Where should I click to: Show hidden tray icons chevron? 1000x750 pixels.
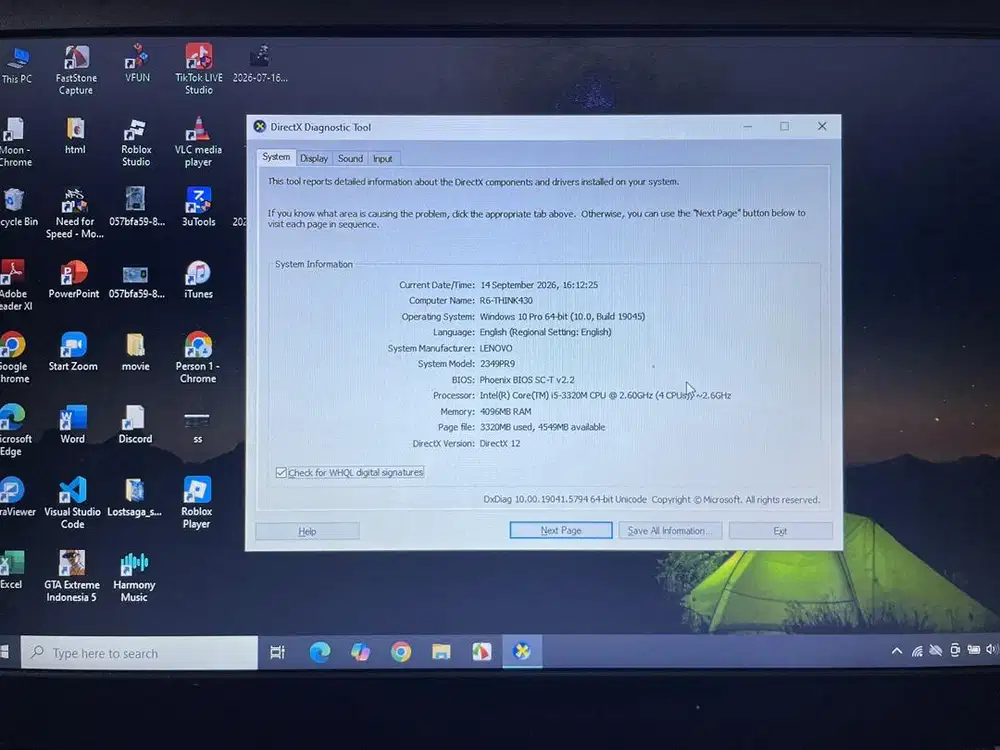(x=897, y=651)
